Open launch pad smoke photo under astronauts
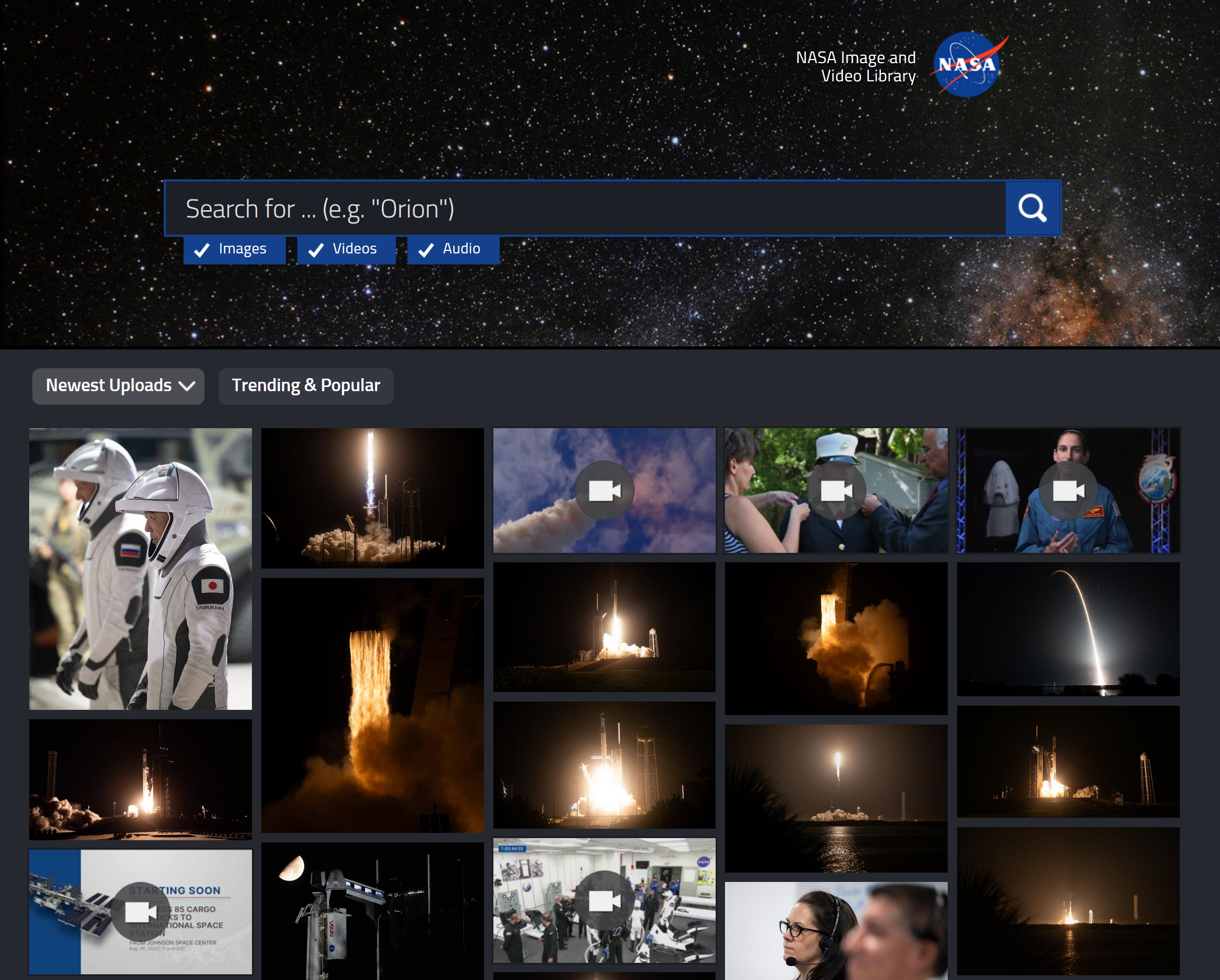1220x980 pixels. pyautogui.click(x=140, y=779)
